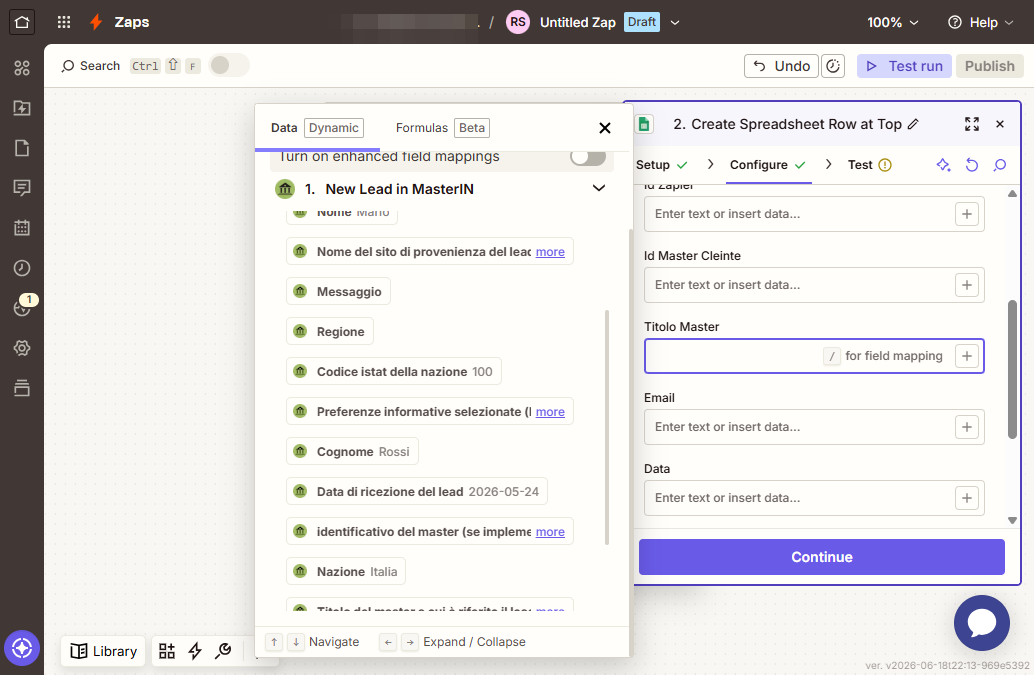Select the Nazione Italia data field

click(346, 572)
